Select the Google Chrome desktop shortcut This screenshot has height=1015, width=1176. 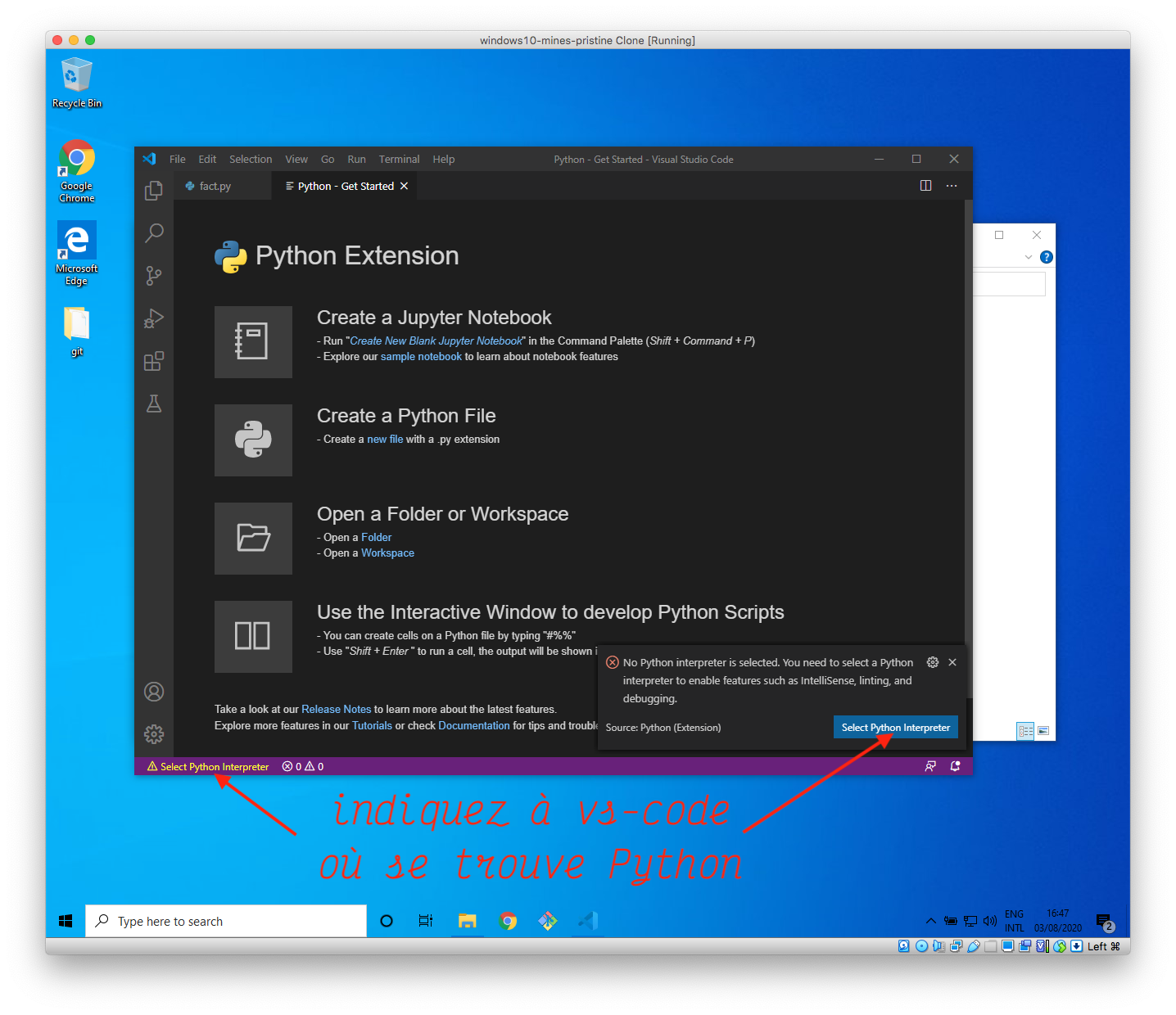pyautogui.click(x=77, y=171)
